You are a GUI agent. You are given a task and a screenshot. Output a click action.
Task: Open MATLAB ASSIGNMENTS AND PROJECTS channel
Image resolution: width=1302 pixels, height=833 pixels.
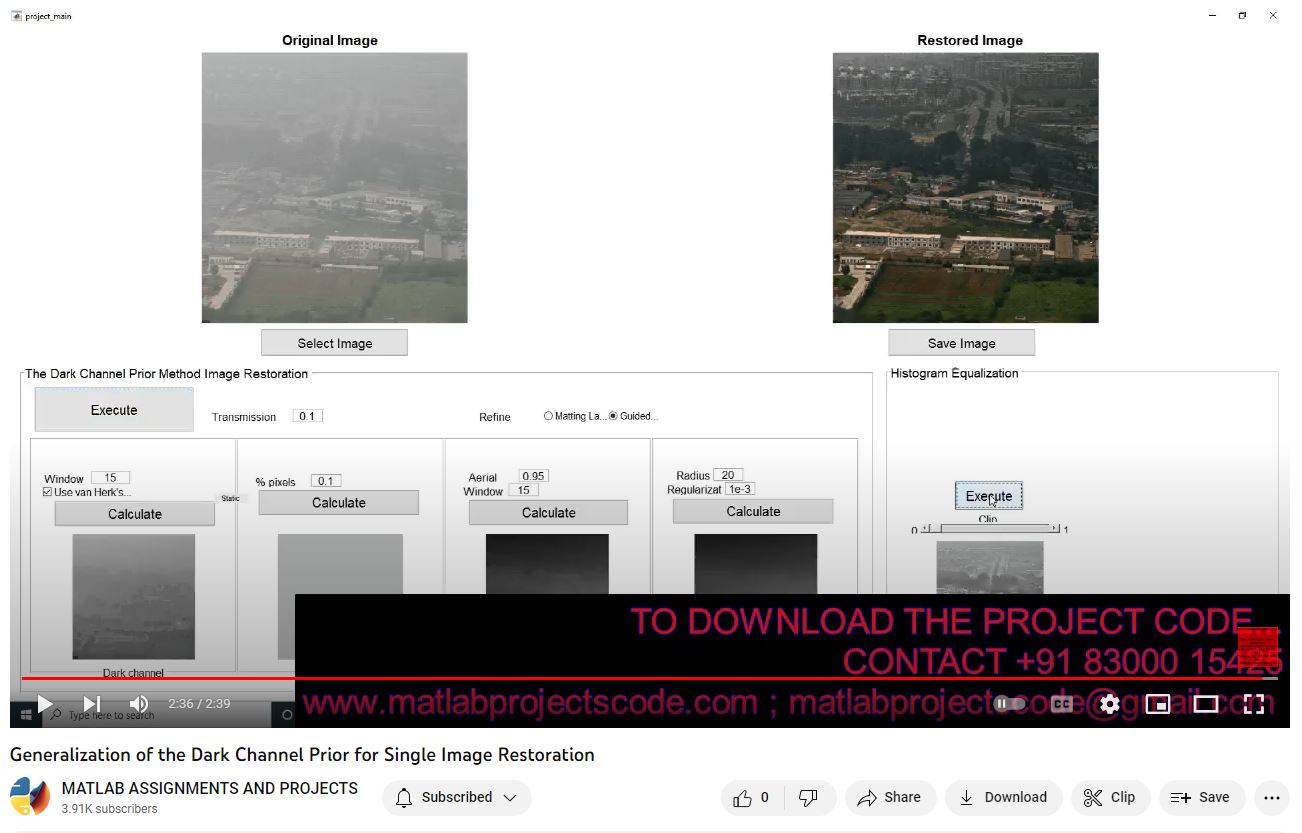pyautogui.click(x=210, y=788)
